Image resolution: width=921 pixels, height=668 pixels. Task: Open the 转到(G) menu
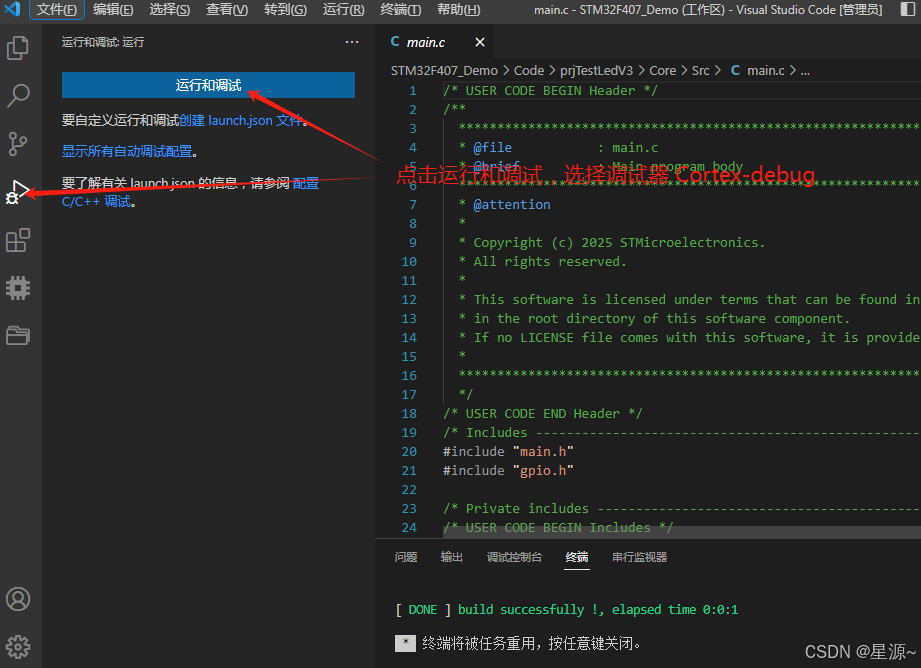[285, 9]
